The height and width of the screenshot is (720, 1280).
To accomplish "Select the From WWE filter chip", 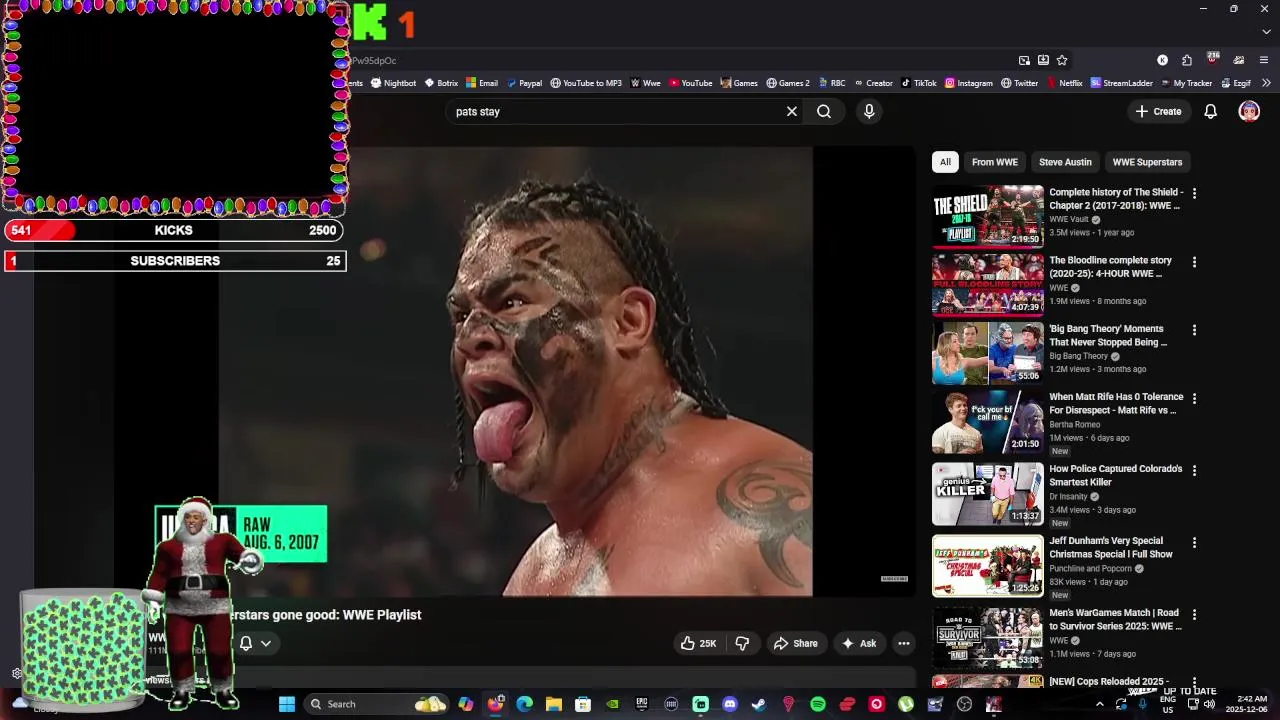I will 995,162.
